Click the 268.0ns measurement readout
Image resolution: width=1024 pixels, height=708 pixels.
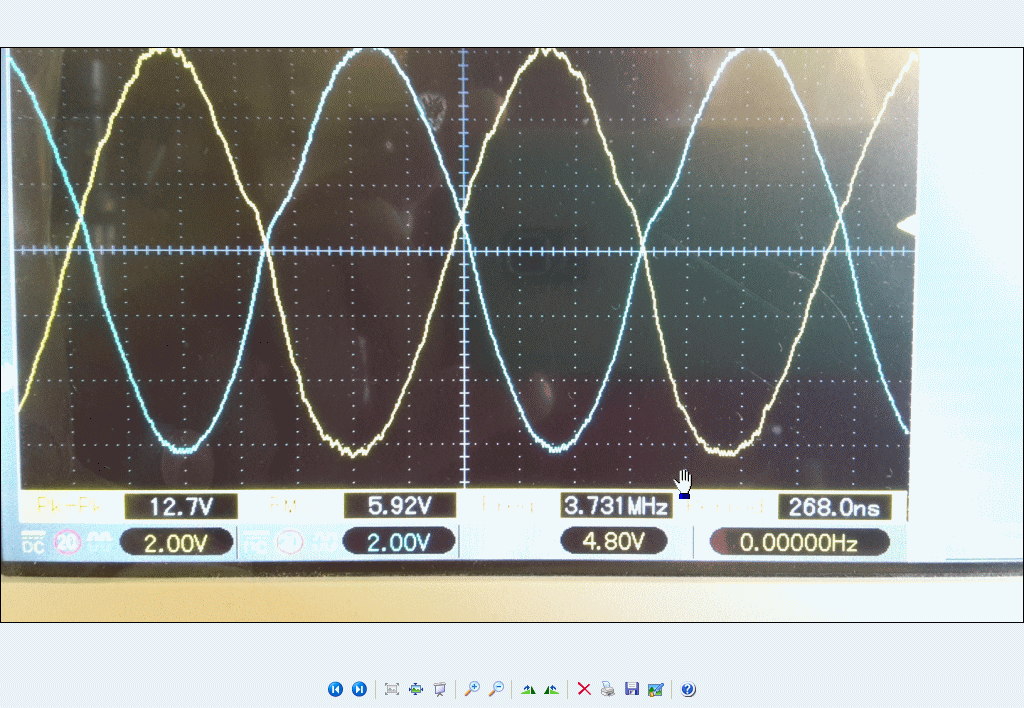pyautogui.click(x=834, y=507)
